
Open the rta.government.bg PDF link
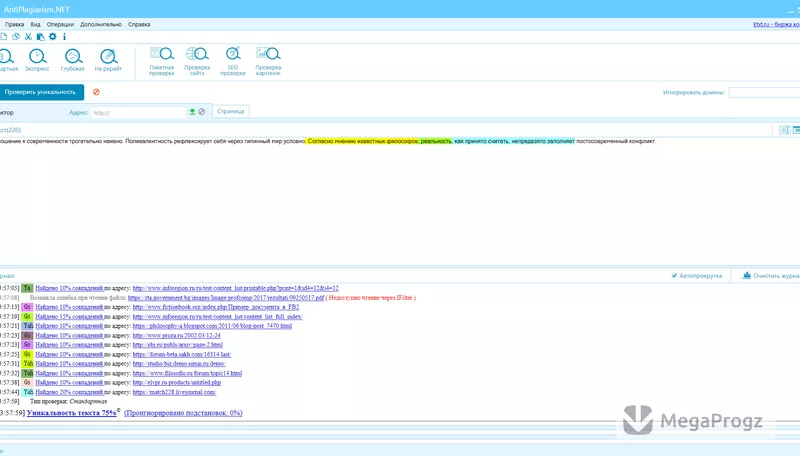(226, 298)
